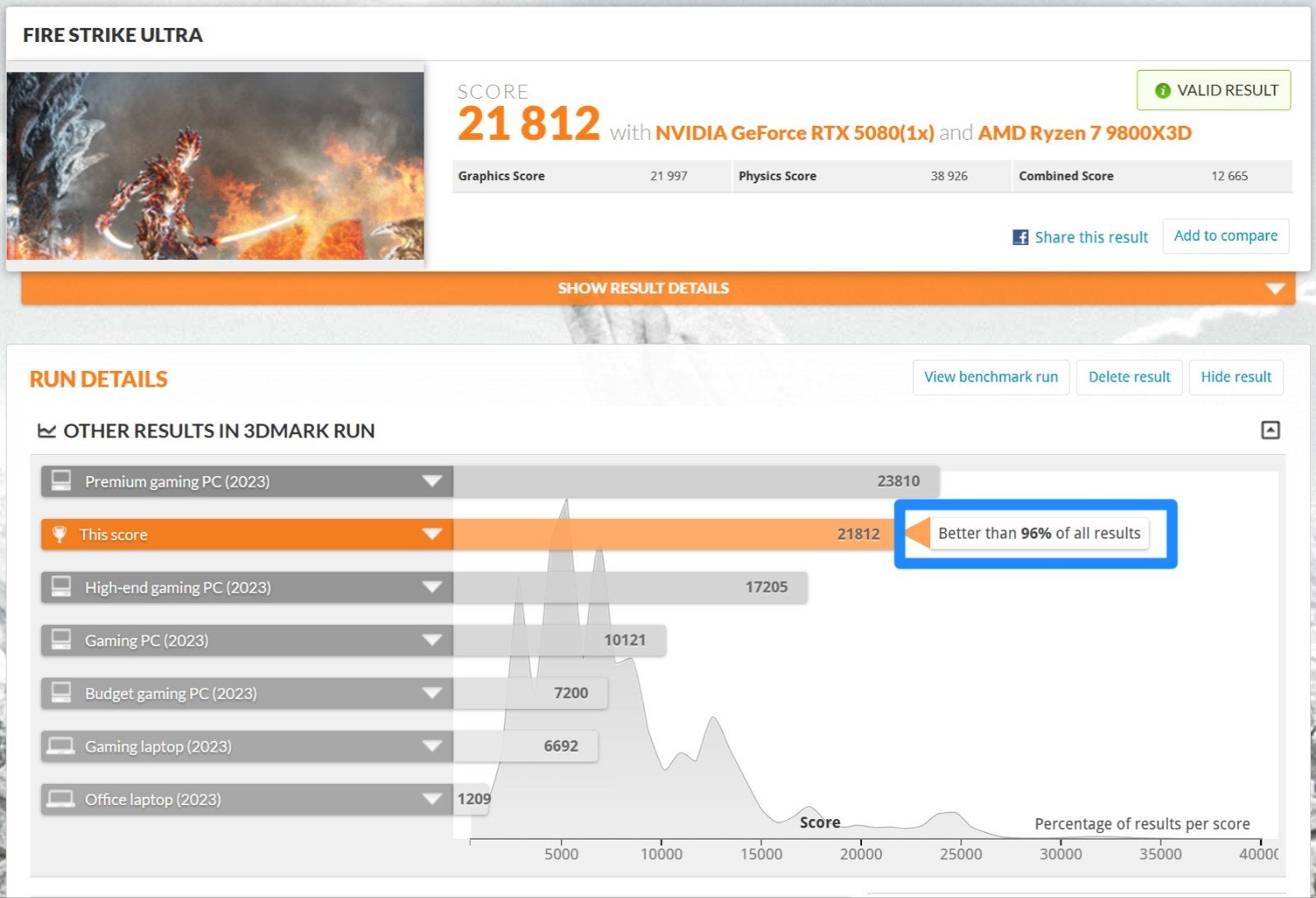Click the Physics Score value 38 926

tap(949, 176)
